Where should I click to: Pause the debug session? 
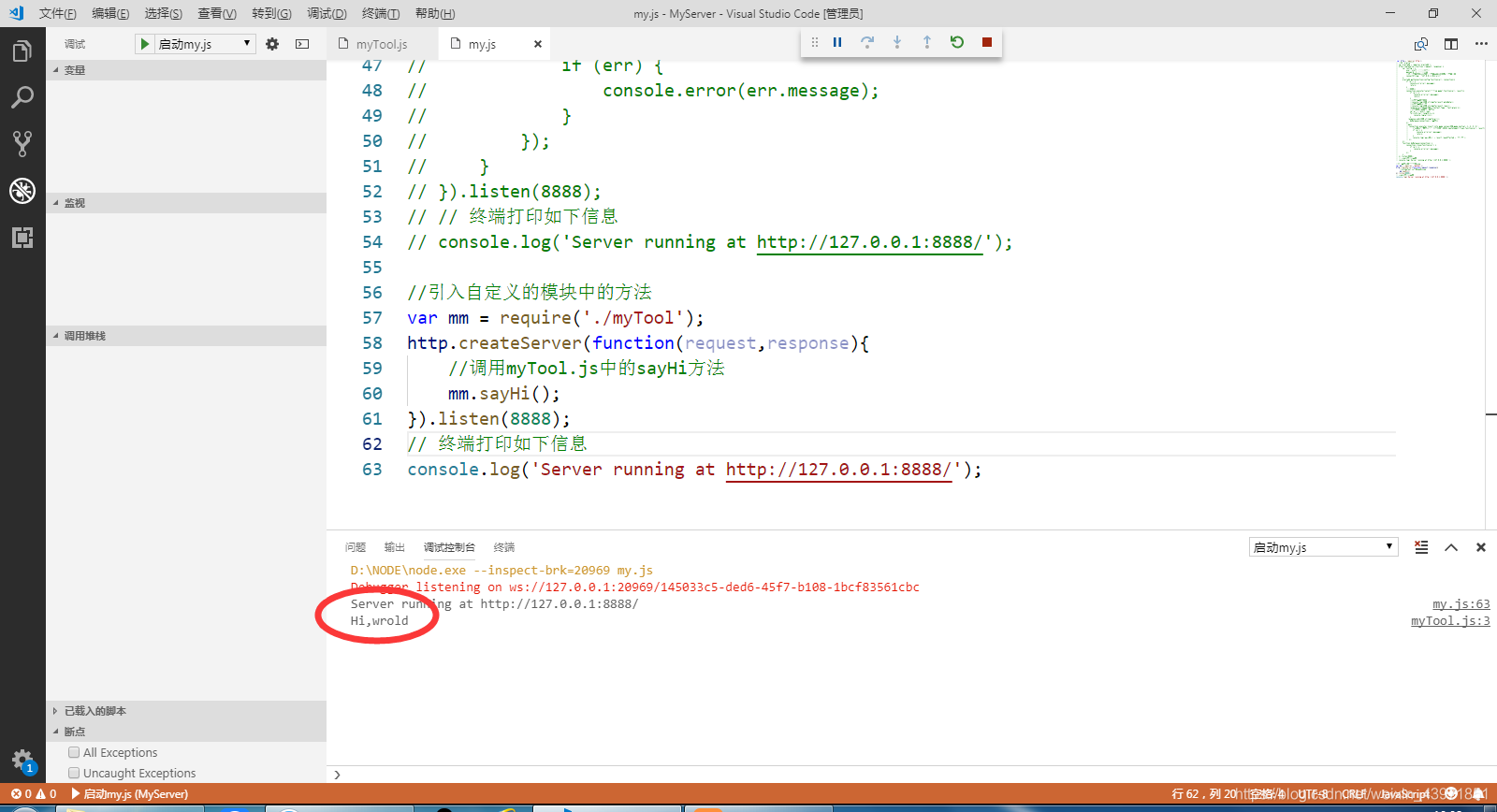(837, 42)
